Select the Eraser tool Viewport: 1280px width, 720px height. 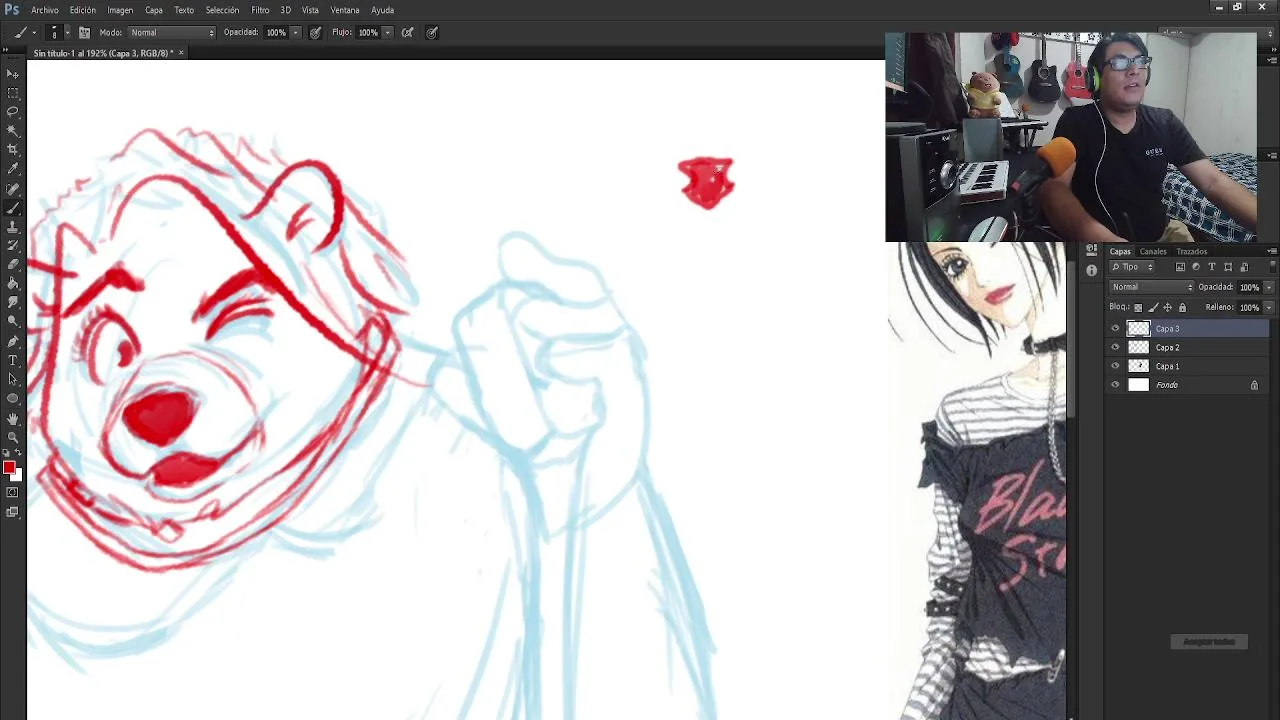pos(13,265)
